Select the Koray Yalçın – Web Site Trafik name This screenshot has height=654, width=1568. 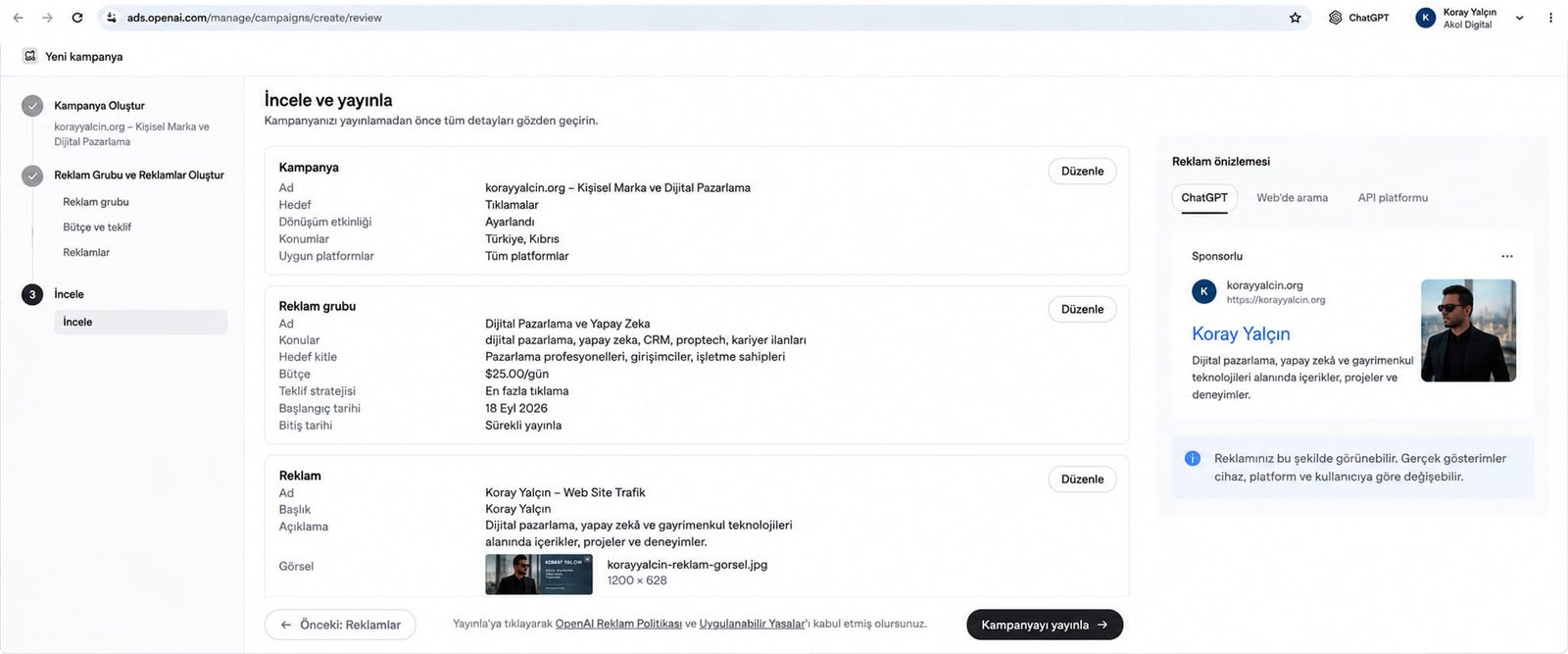[565, 493]
